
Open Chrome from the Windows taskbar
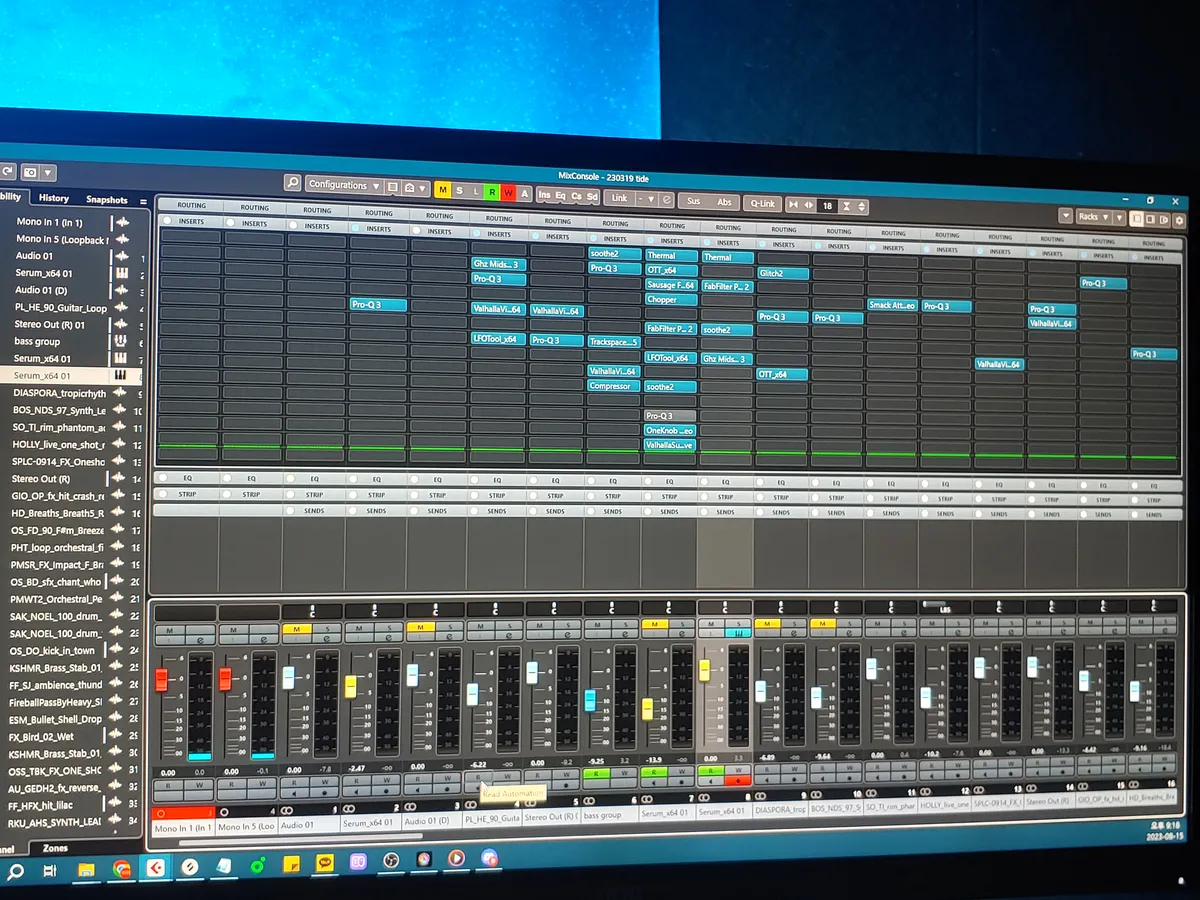pyautogui.click(x=121, y=868)
